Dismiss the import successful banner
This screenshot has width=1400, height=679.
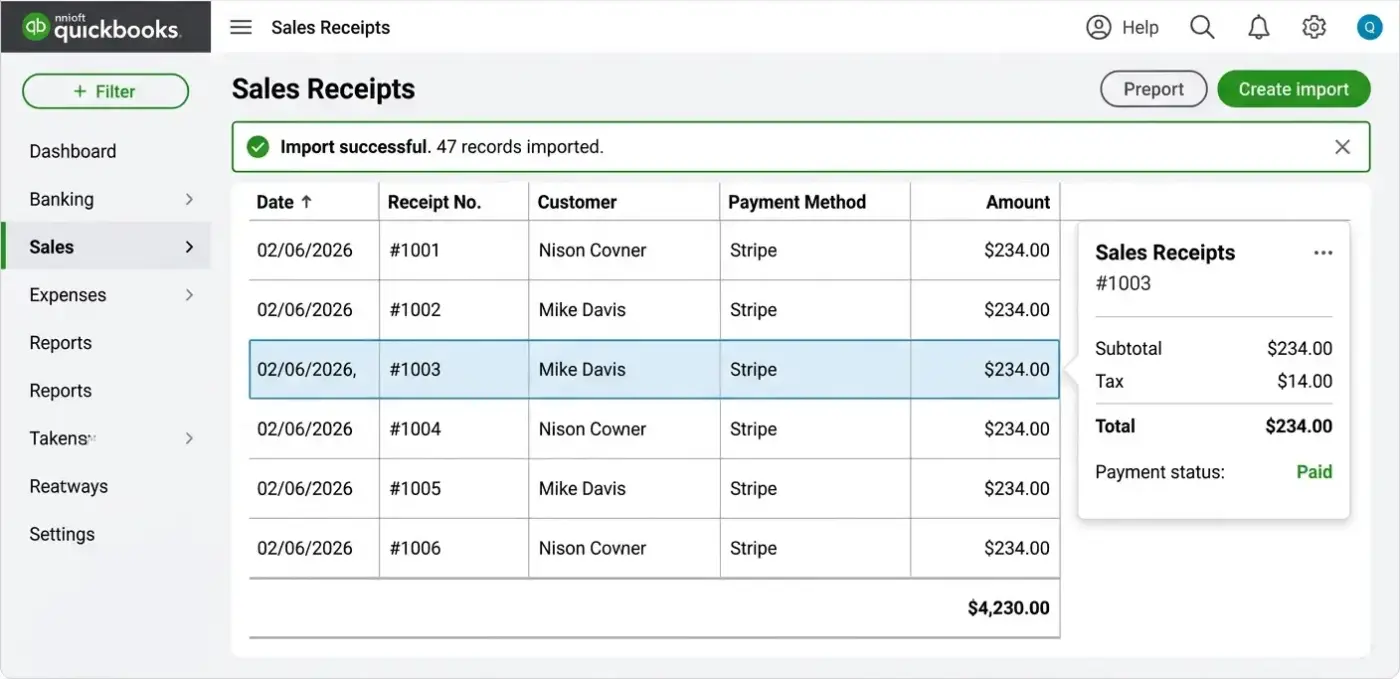[1342, 147]
